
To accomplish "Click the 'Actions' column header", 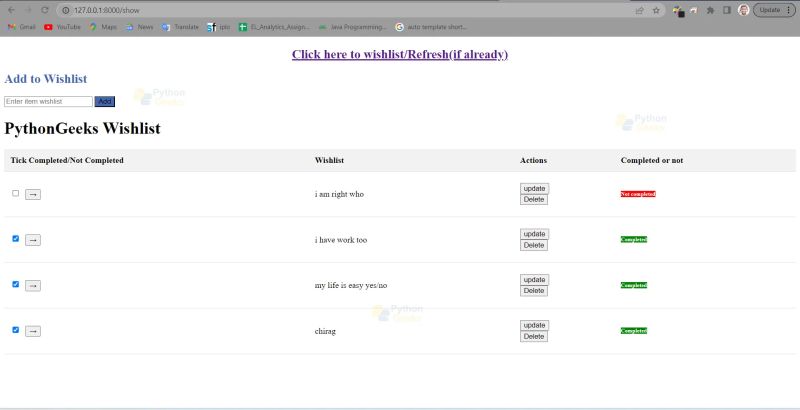I will coord(533,160).
